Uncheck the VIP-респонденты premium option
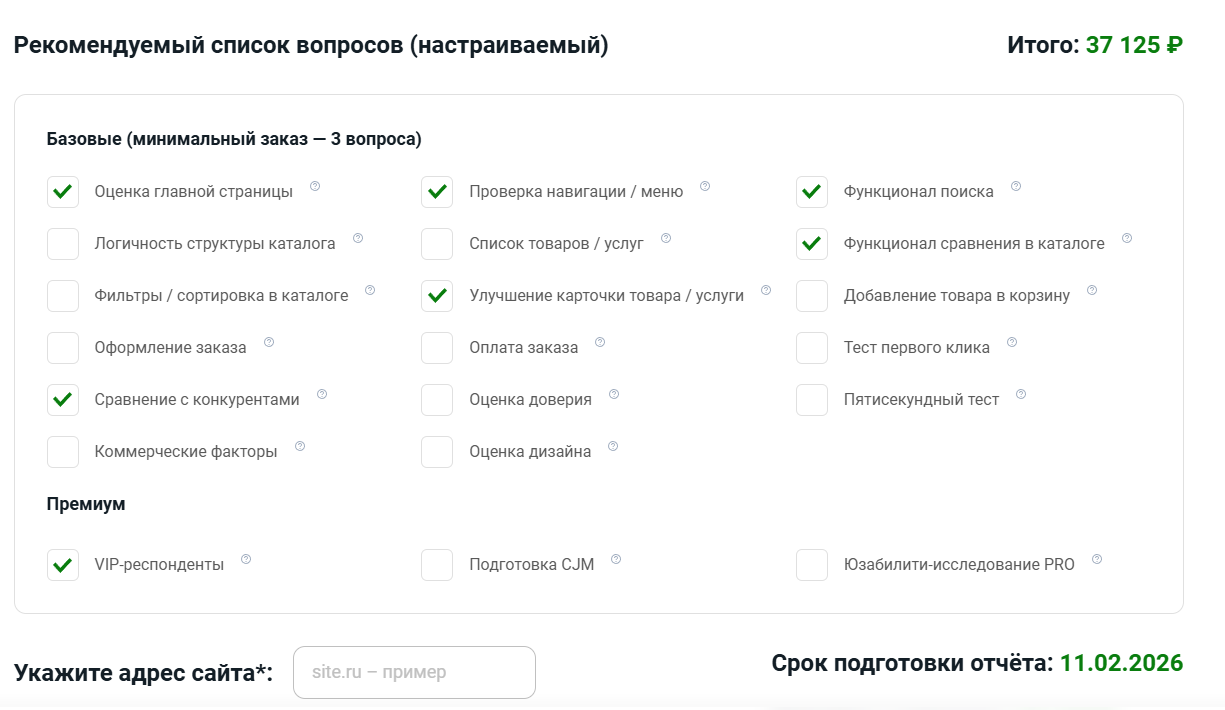 click(x=62, y=564)
